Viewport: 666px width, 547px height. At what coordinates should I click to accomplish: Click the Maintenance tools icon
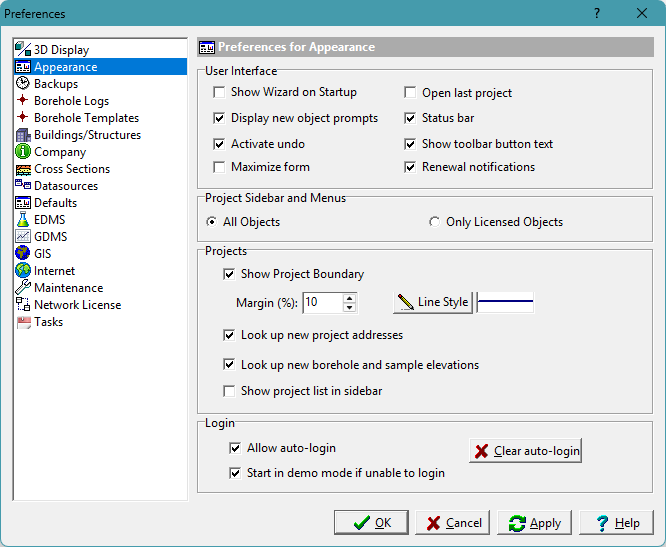click(23, 288)
